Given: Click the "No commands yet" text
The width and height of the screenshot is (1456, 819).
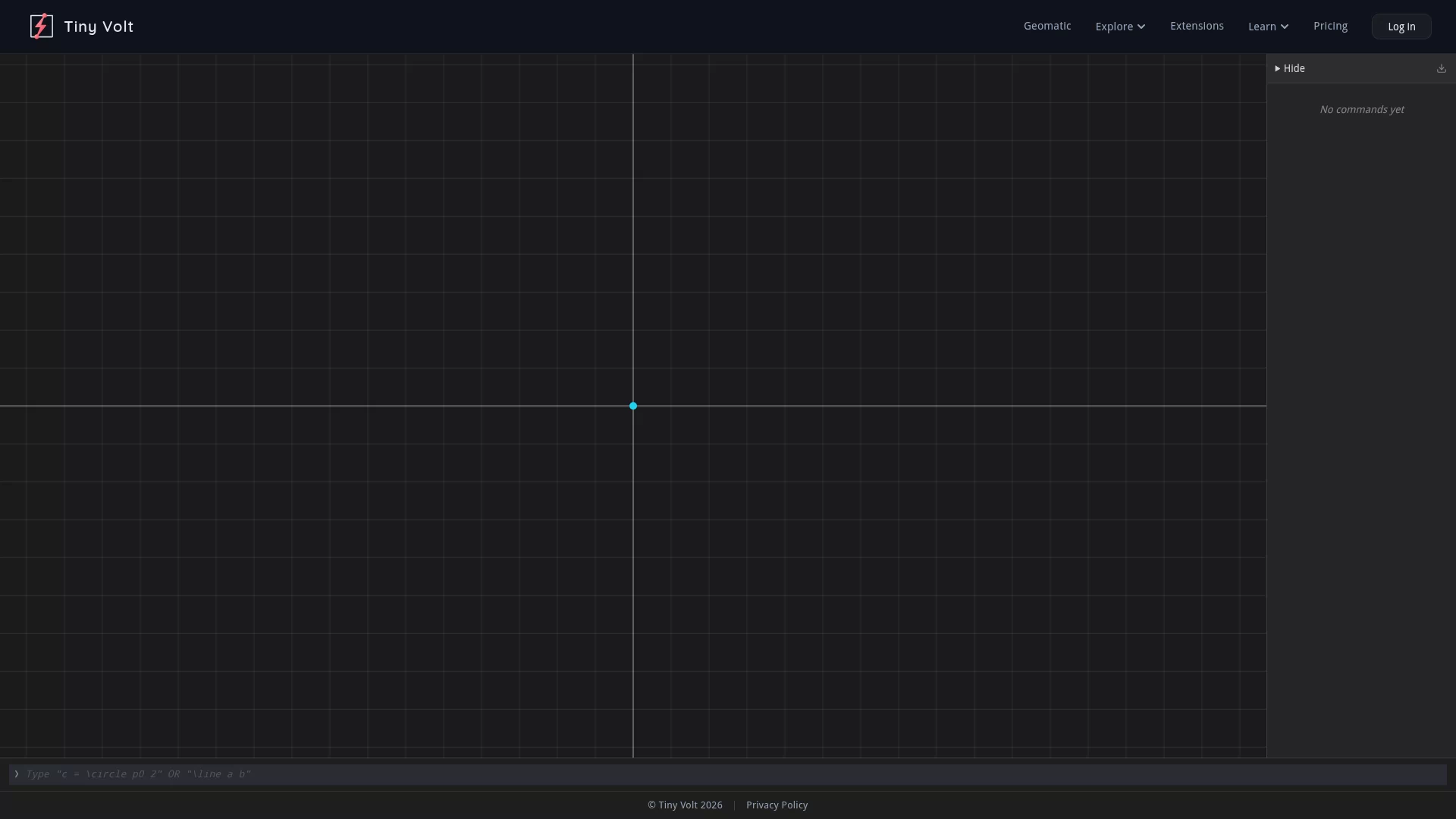Looking at the screenshot, I should tap(1361, 109).
